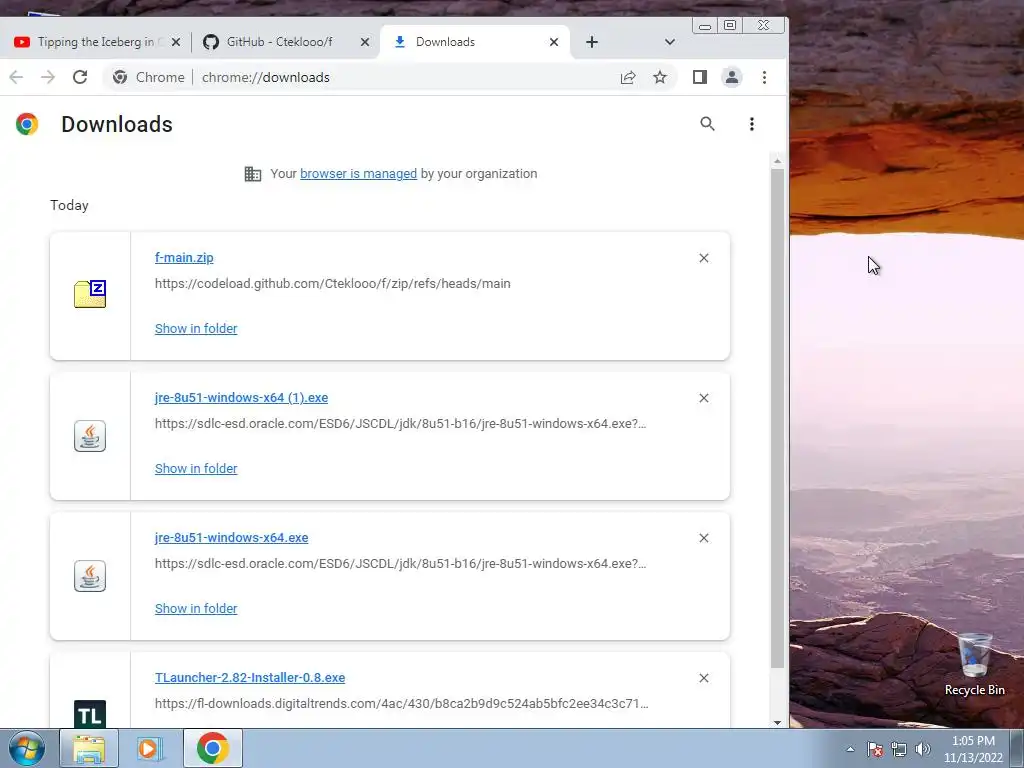
Task: Click the Chrome taskbar button
Action: (212, 748)
